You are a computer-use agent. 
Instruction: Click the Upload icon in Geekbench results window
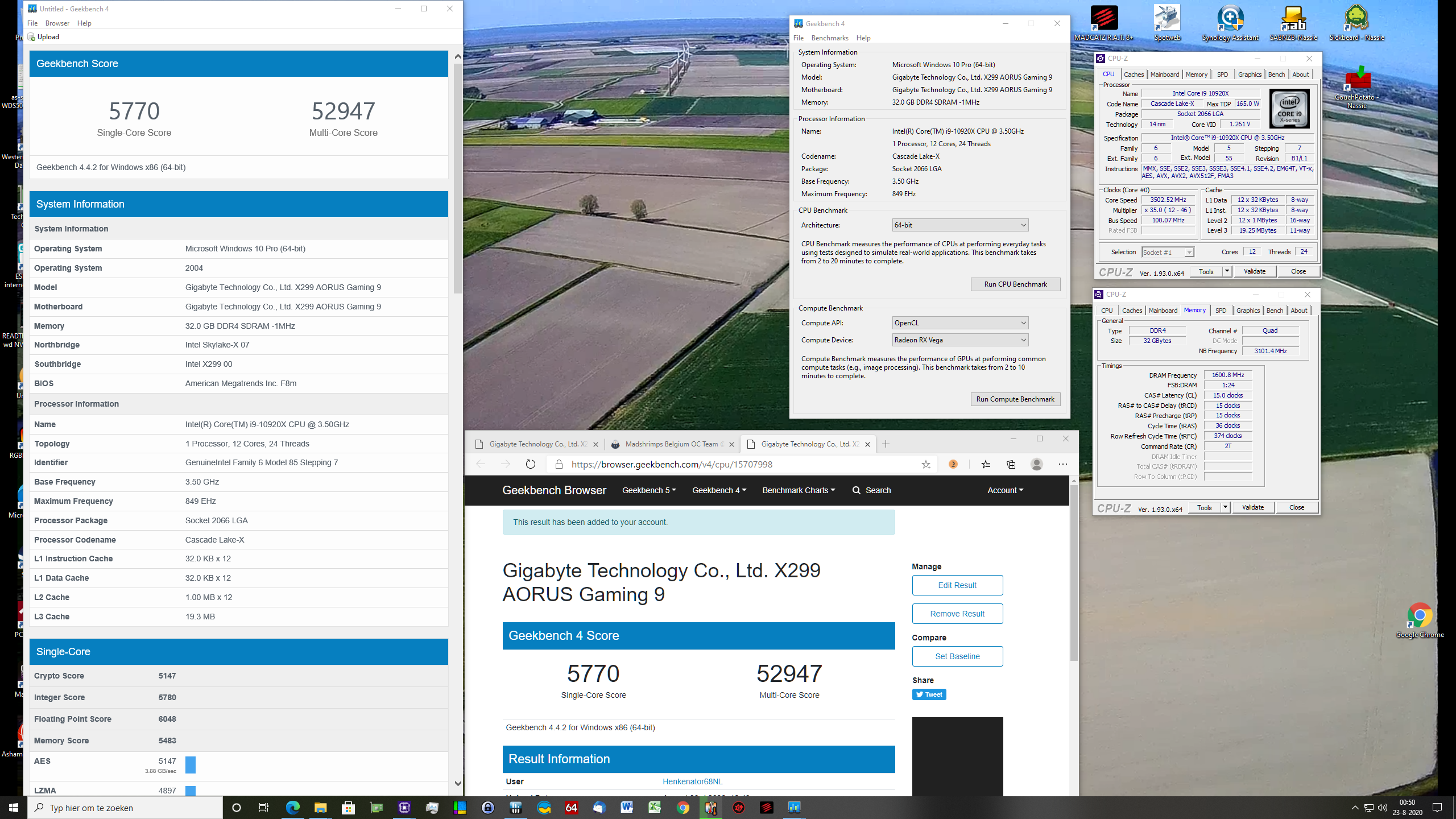click(x=31, y=37)
